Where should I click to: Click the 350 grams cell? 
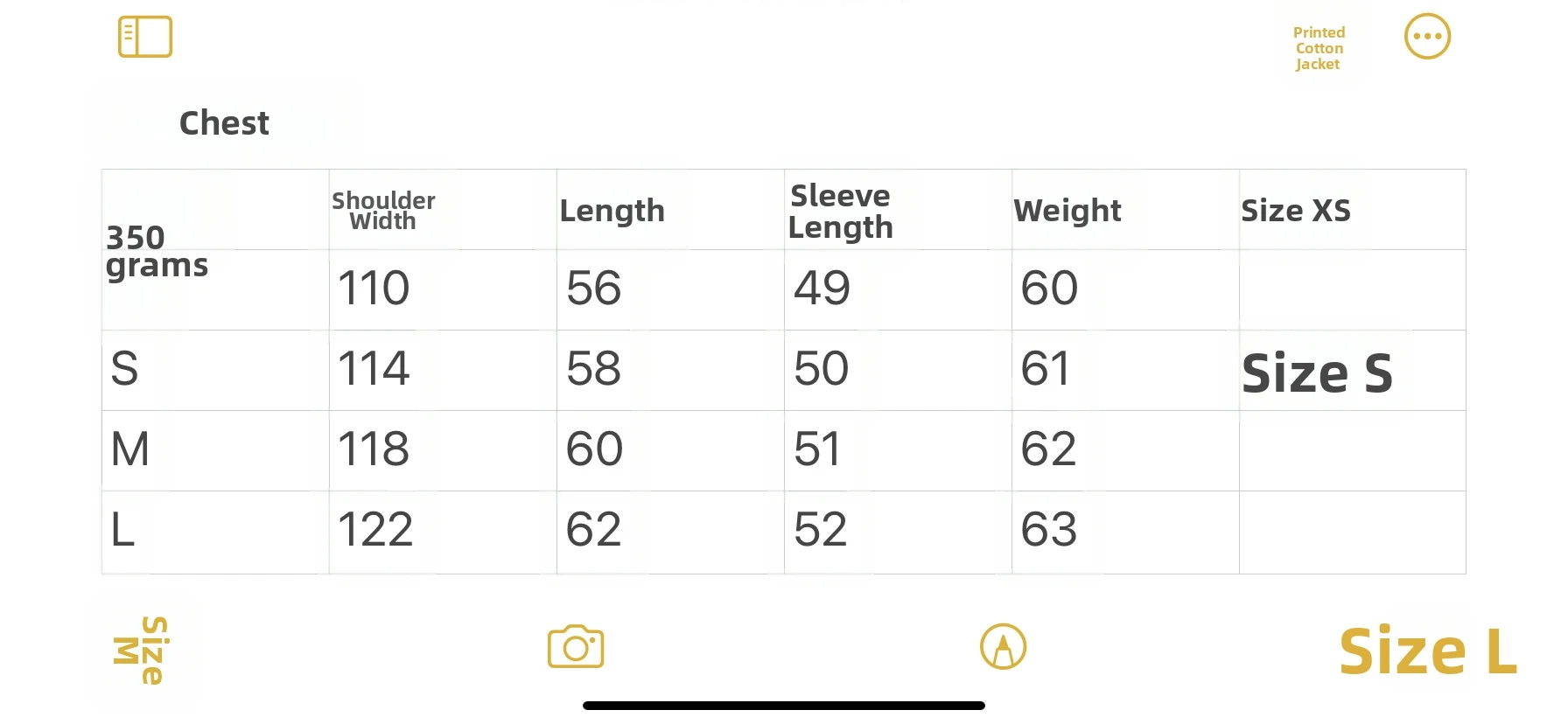[157, 251]
